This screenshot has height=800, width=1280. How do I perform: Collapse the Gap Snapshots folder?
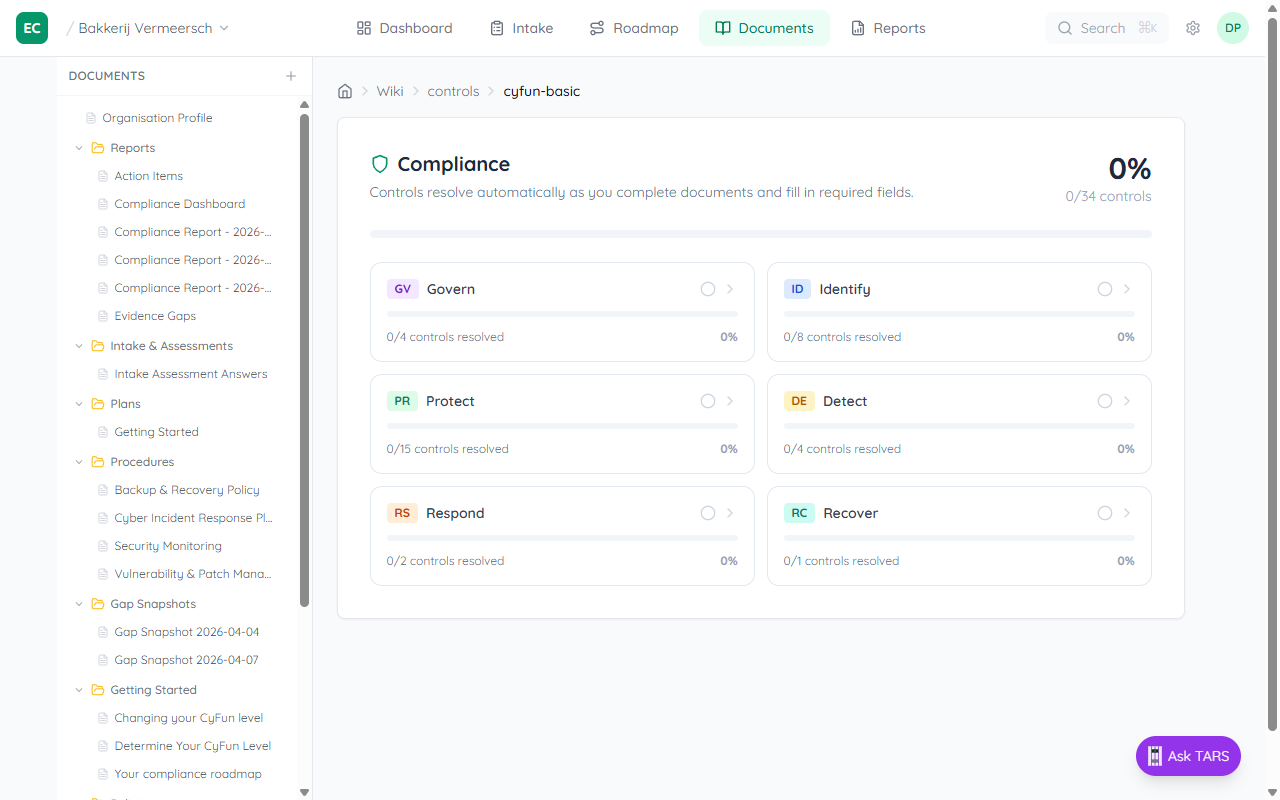(x=79, y=603)
